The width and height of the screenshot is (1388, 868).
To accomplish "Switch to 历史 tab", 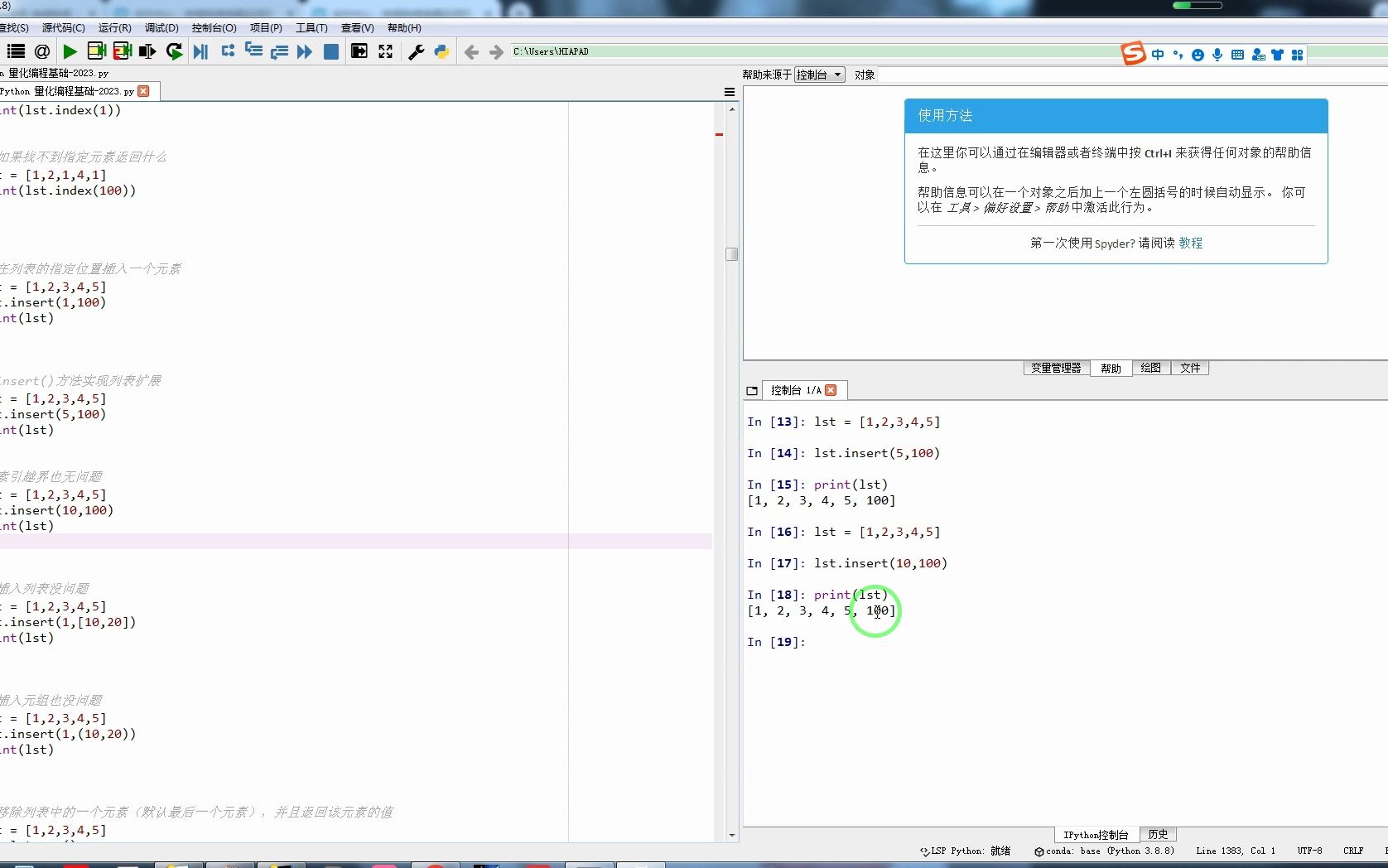I will click(1158, 834).
